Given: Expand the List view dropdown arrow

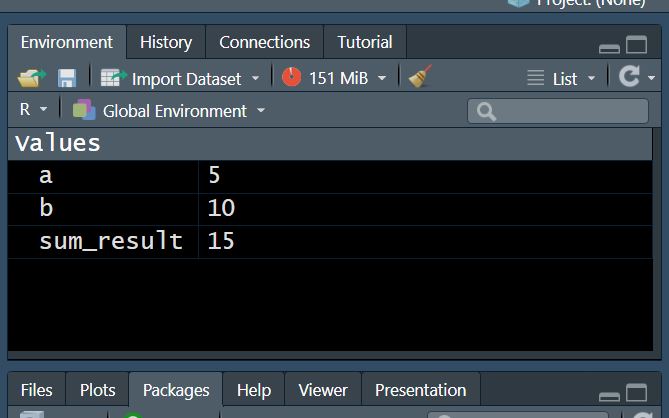Looking at the screenshot, I should click(x=591, y=78).
